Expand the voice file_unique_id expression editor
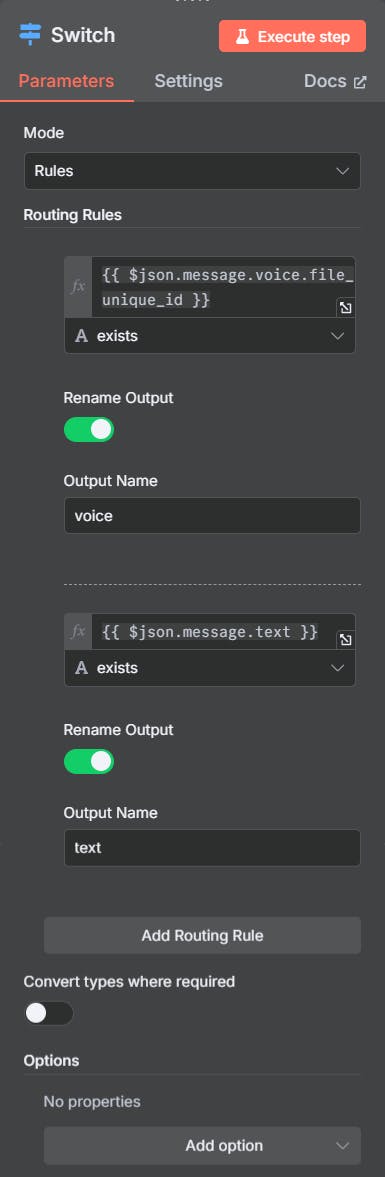 pos(345,308)
